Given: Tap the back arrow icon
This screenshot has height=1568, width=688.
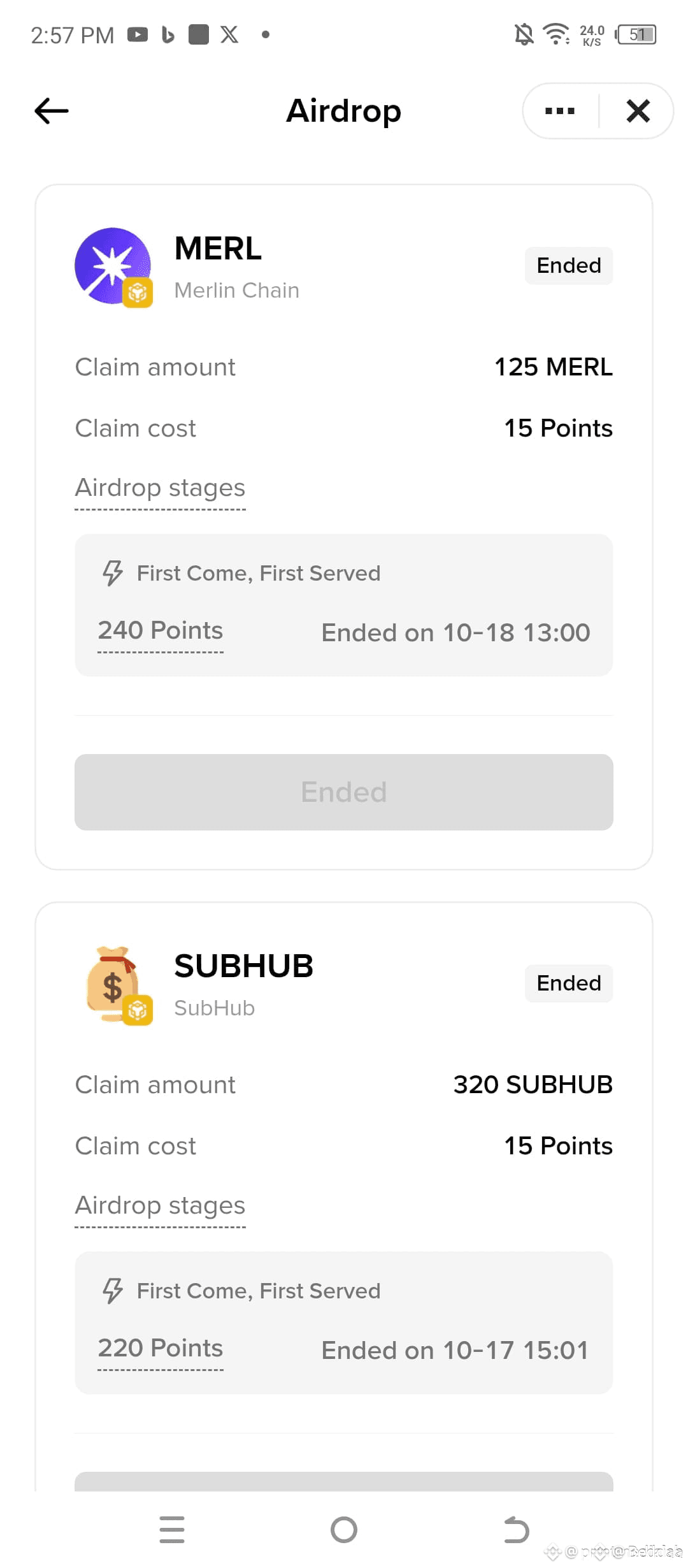Looking at the screenshot, I should point(52,111).
